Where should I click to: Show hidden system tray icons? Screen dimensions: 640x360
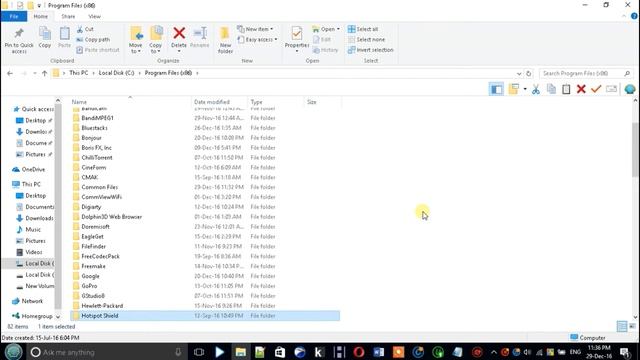click(494, 352)
